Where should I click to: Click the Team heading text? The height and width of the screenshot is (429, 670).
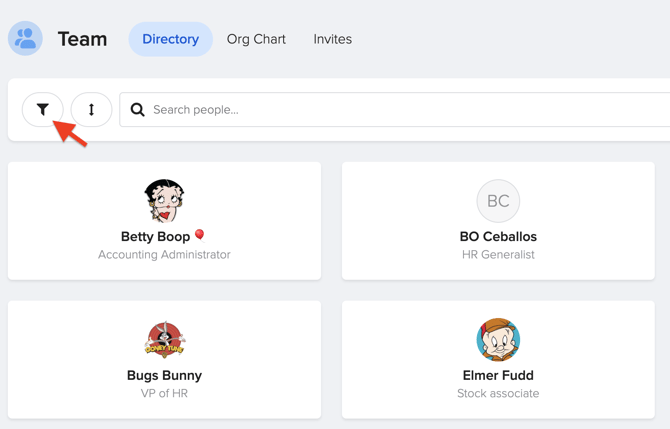point(82,39)
